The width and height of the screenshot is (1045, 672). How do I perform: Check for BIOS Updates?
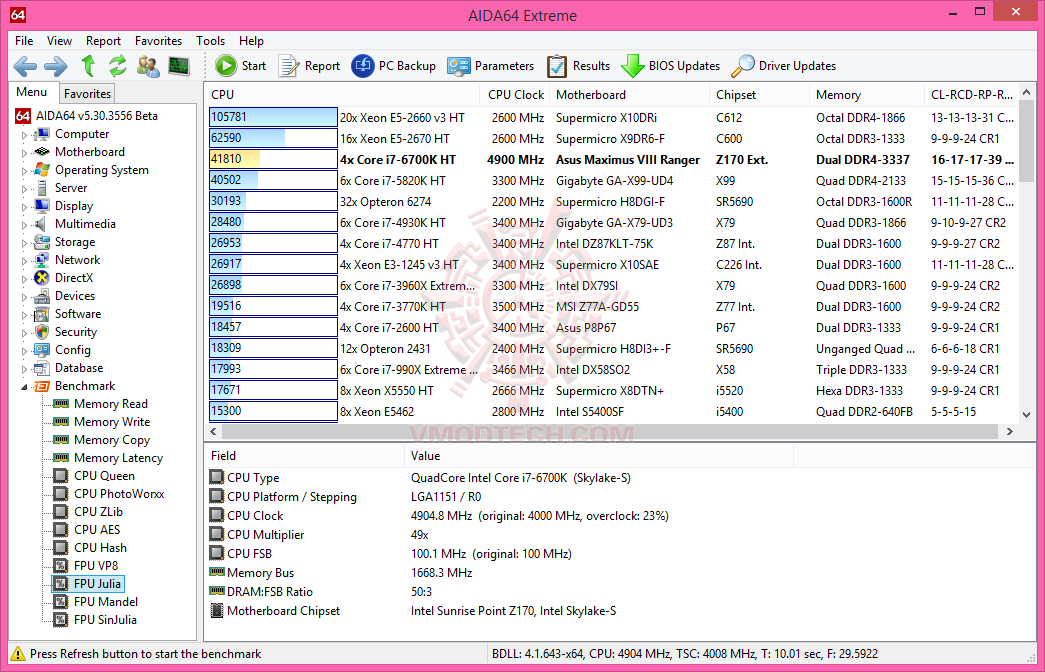(x=670, y=66)
